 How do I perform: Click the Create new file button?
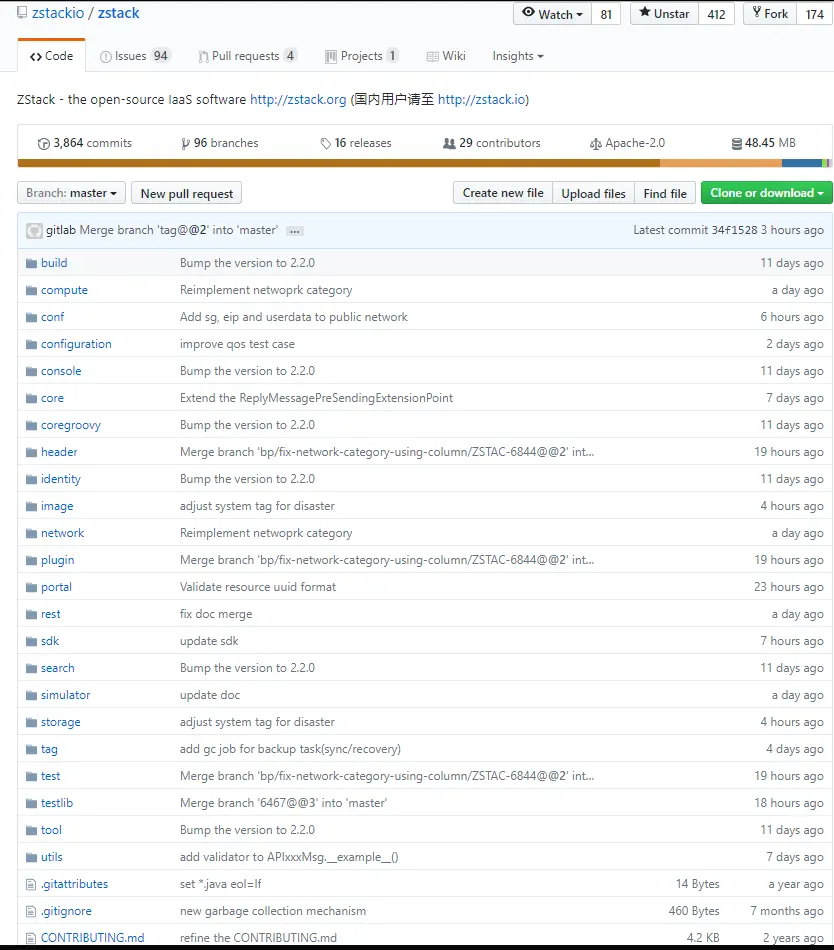(x=503, y=193)
